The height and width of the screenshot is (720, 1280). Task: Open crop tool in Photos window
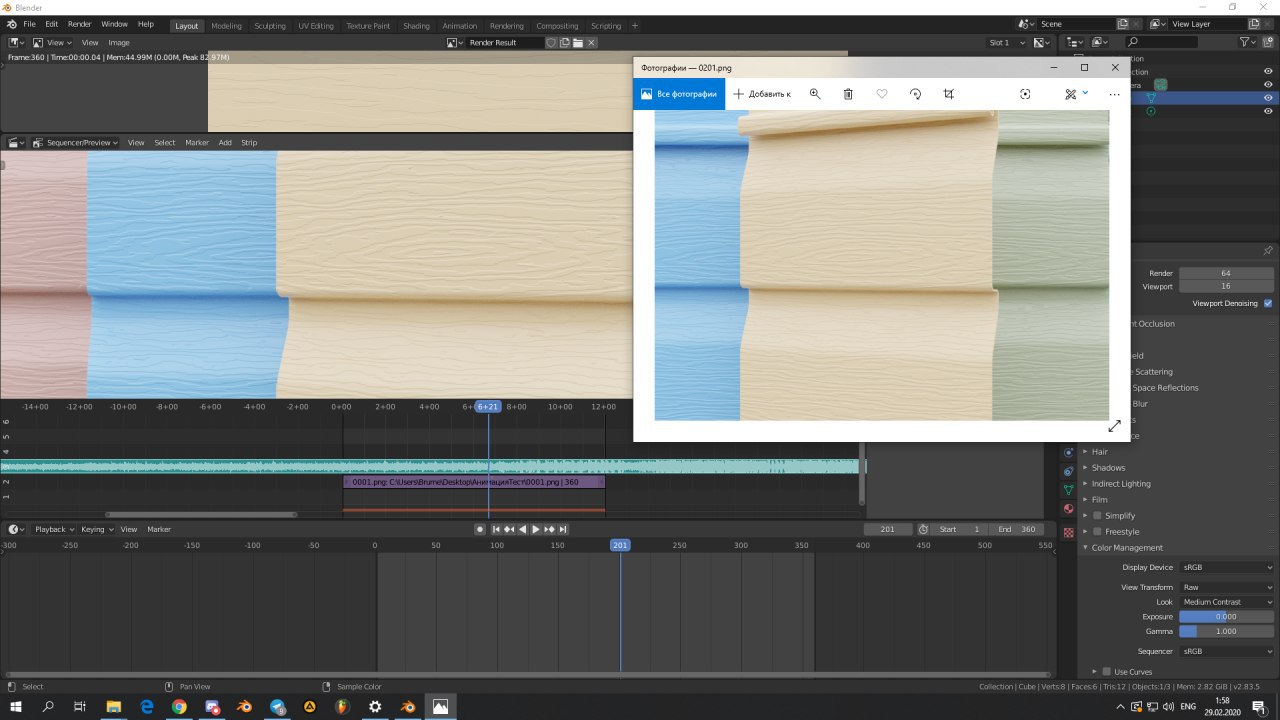[949, 94]
